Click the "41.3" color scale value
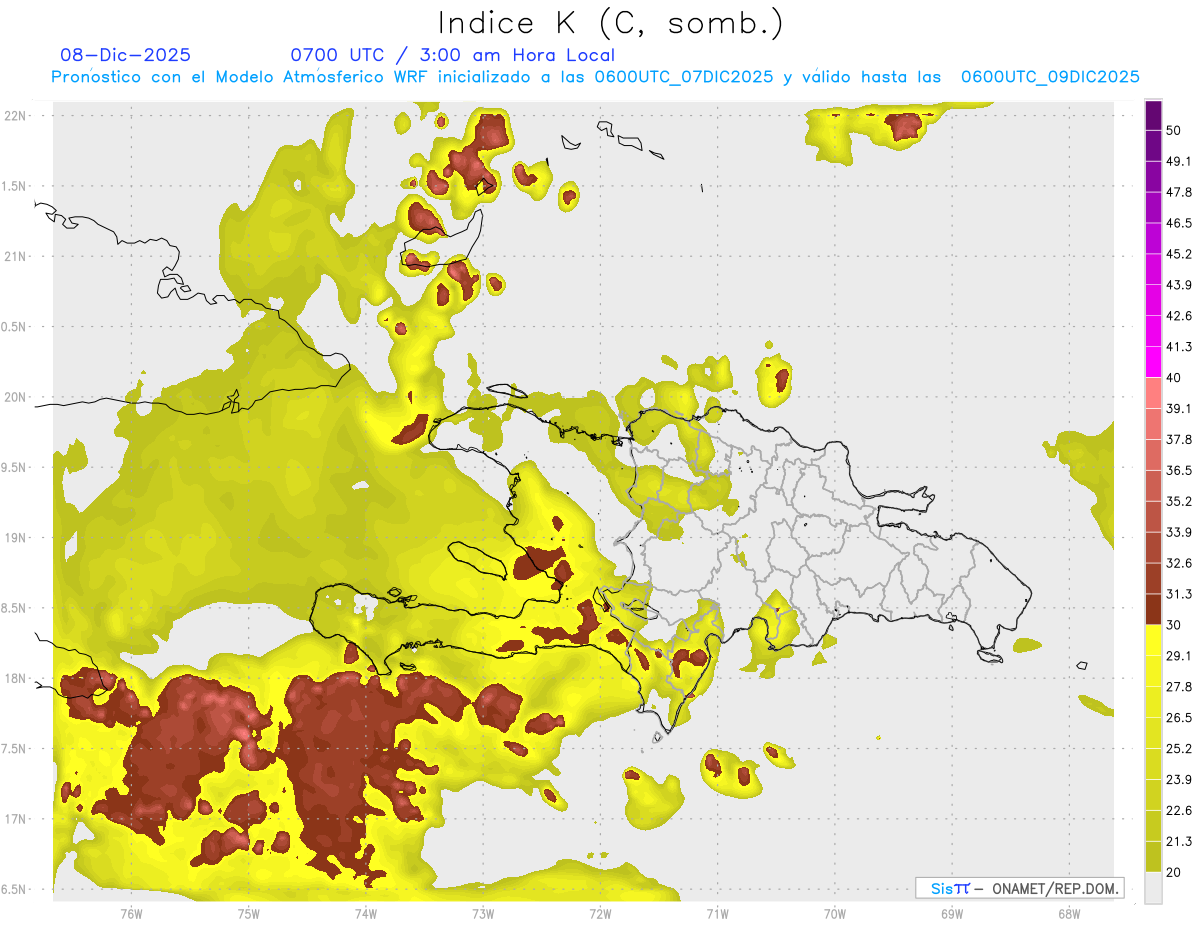Screen dimensions: 1200x927 click(1179, 347)
